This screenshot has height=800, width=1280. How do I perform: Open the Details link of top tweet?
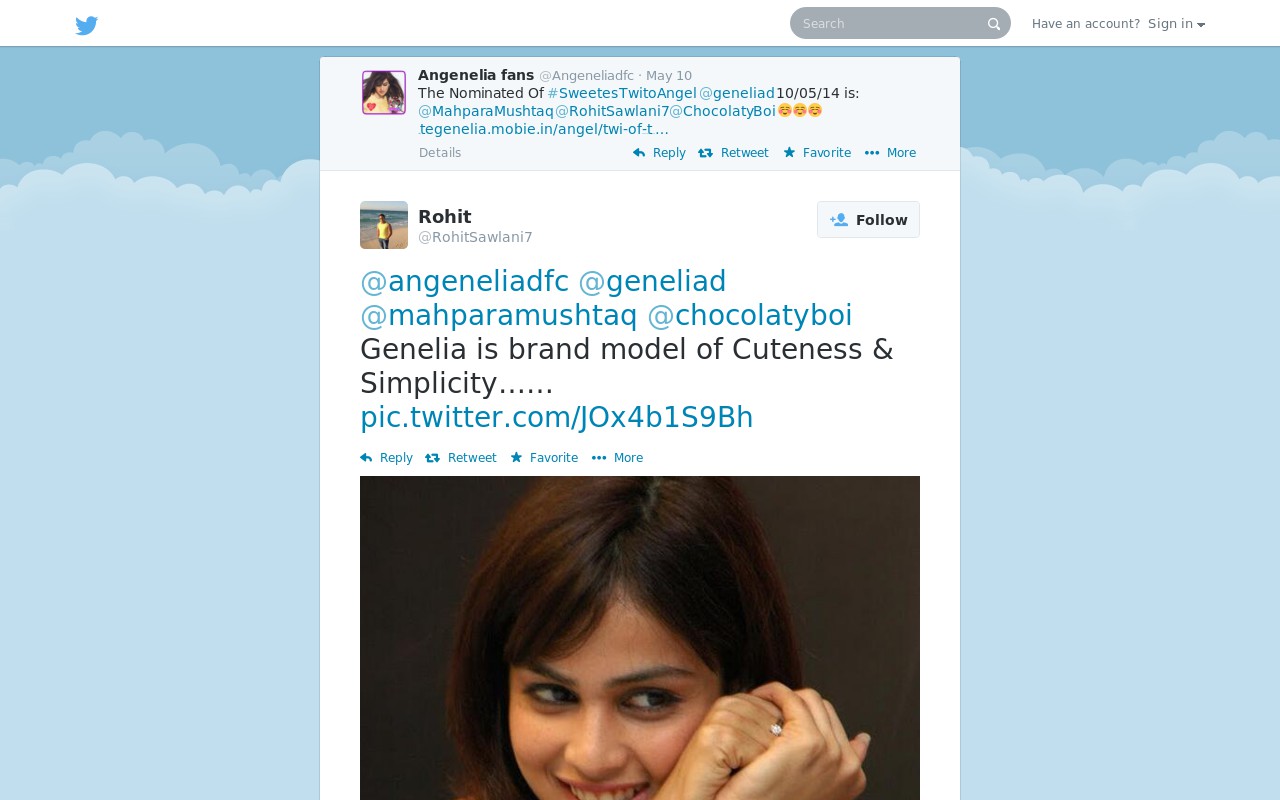point(440,153)
